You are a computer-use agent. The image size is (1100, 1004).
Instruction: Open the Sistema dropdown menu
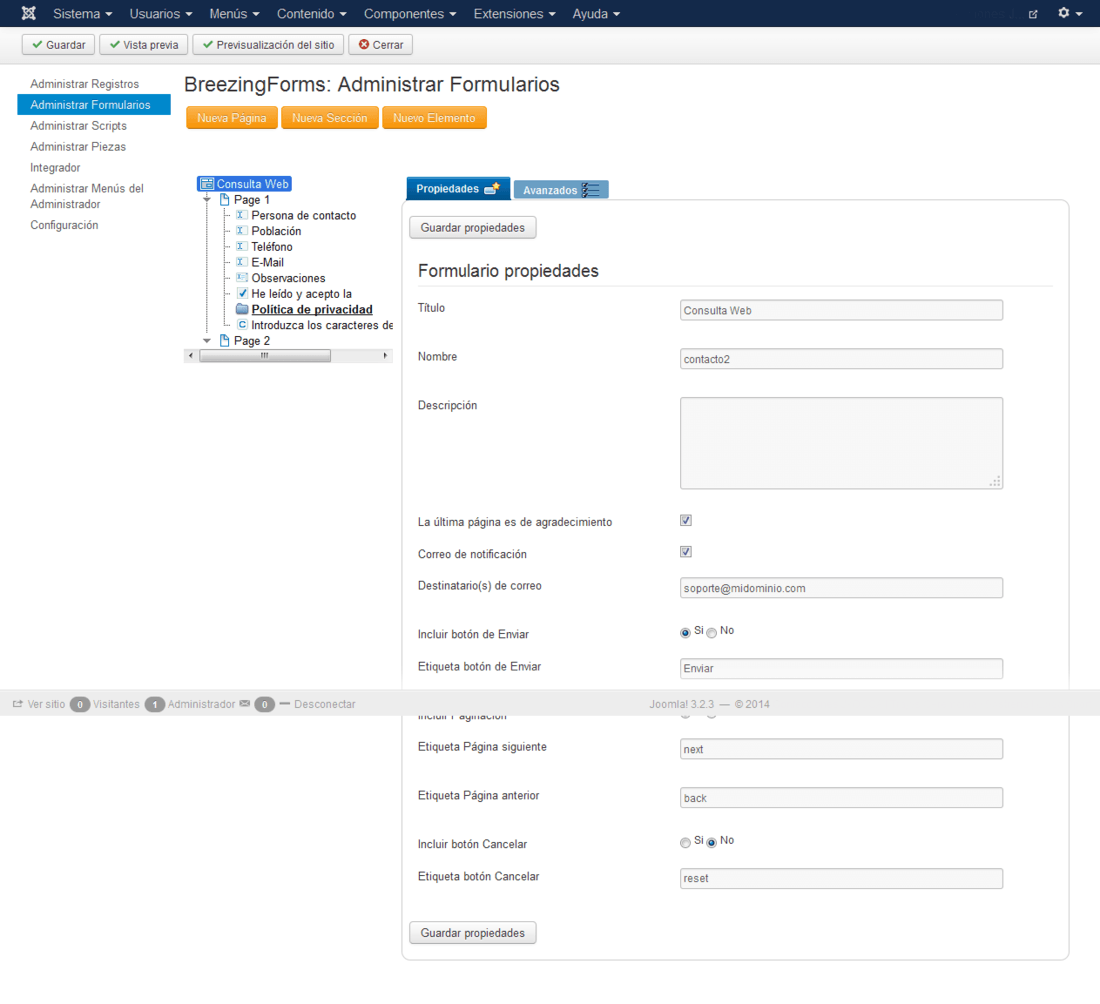(82, 13)
